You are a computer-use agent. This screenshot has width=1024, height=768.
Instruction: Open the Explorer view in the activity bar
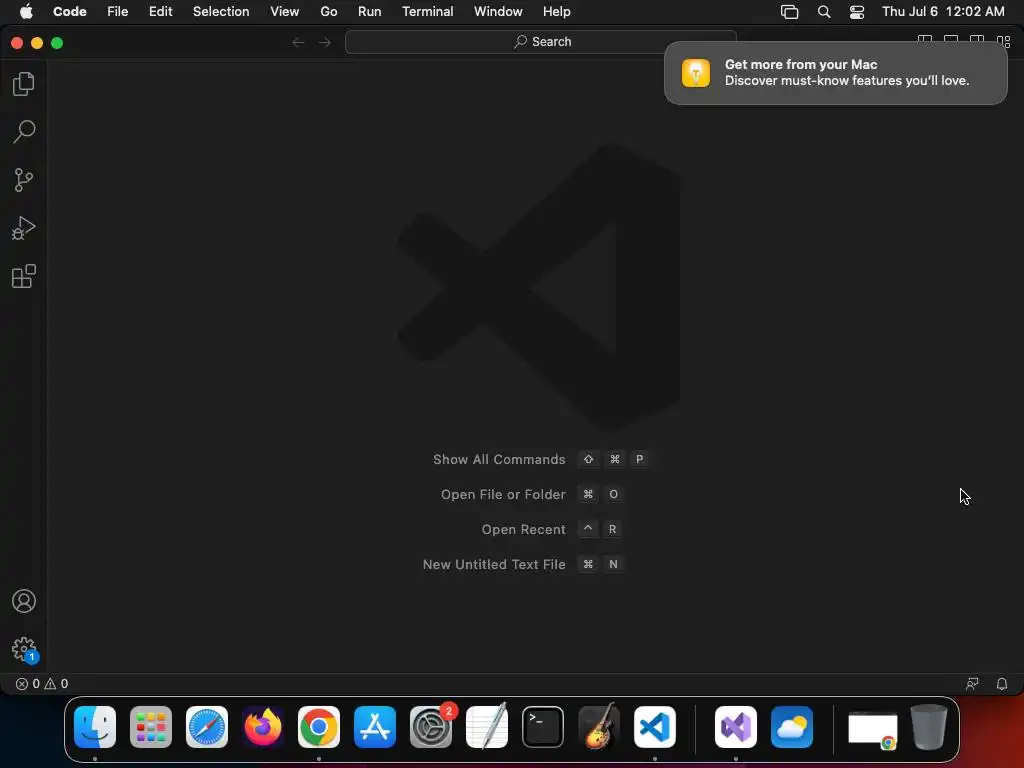24,84
